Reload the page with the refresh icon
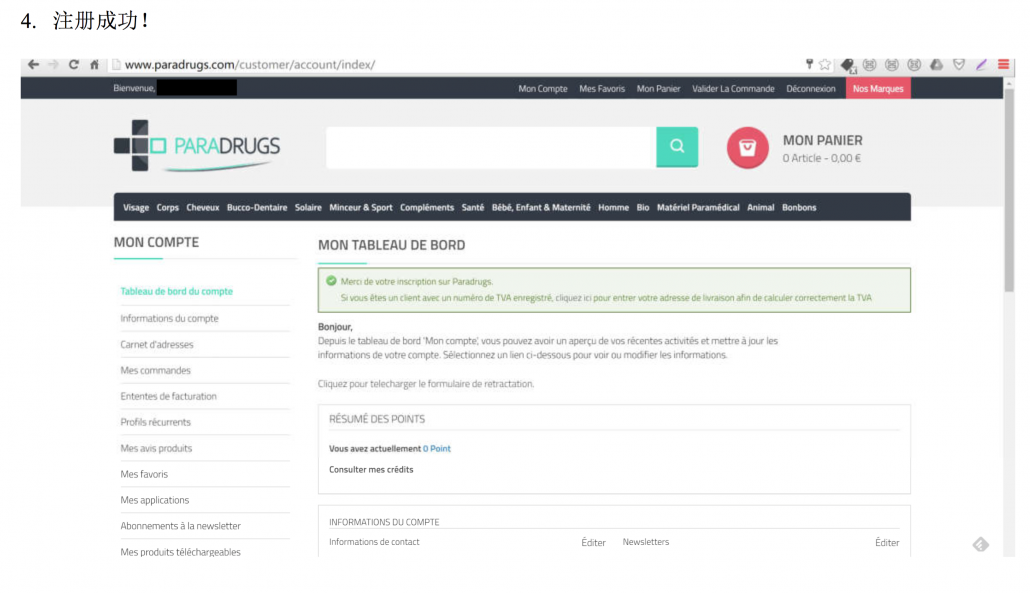This screenshot has width=1030, height=593. point(74,65)
